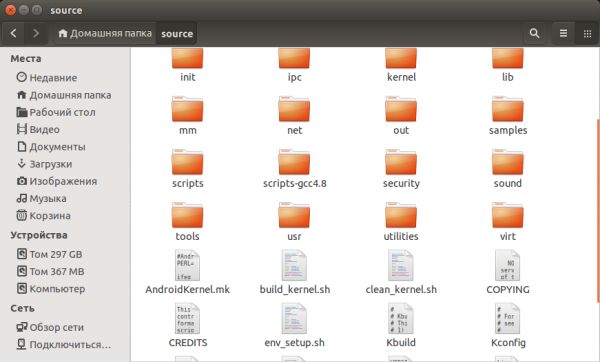Select the kernel folder

(401, 65)
